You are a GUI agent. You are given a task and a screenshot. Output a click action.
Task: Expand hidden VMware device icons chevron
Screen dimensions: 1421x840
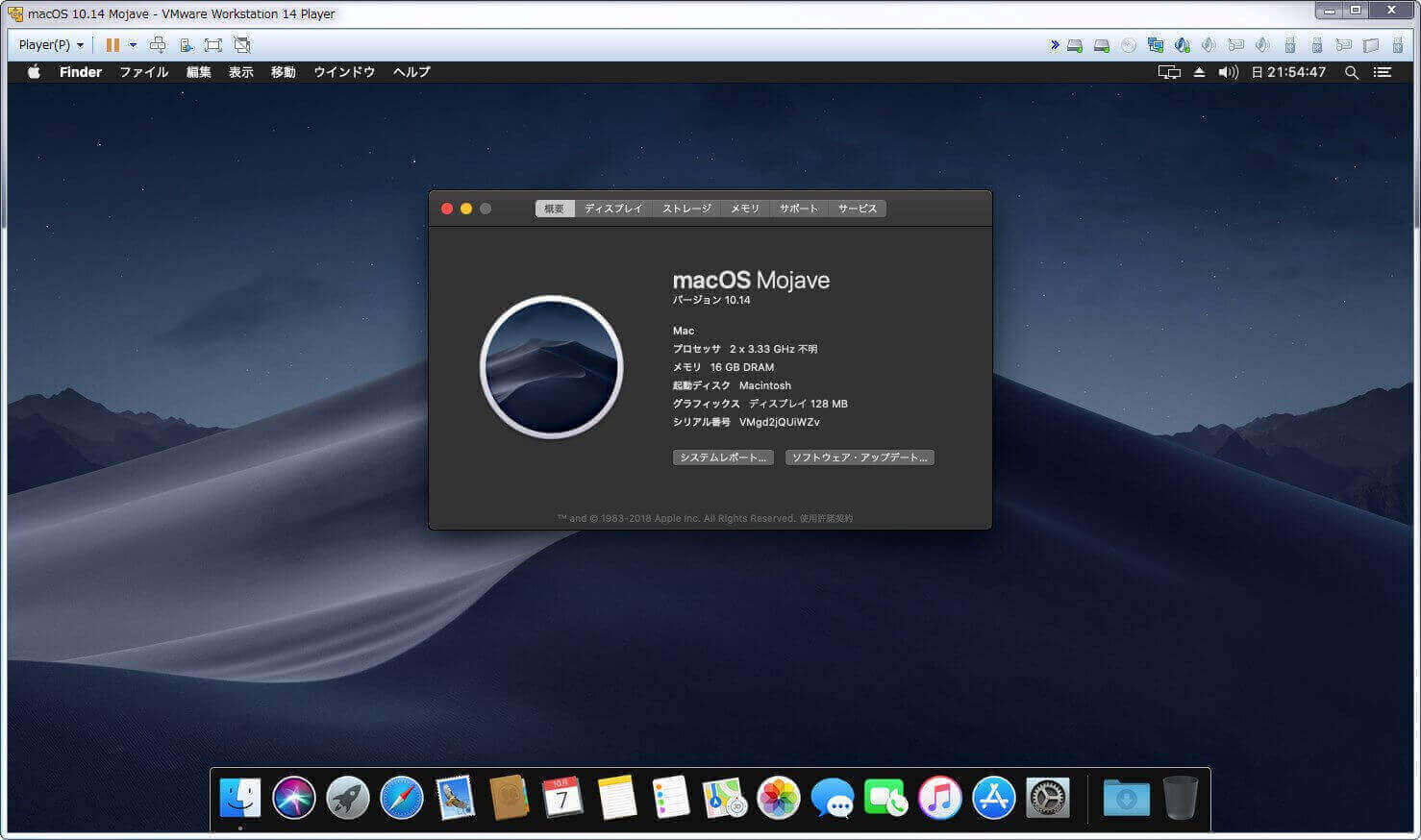(1055, 45)
